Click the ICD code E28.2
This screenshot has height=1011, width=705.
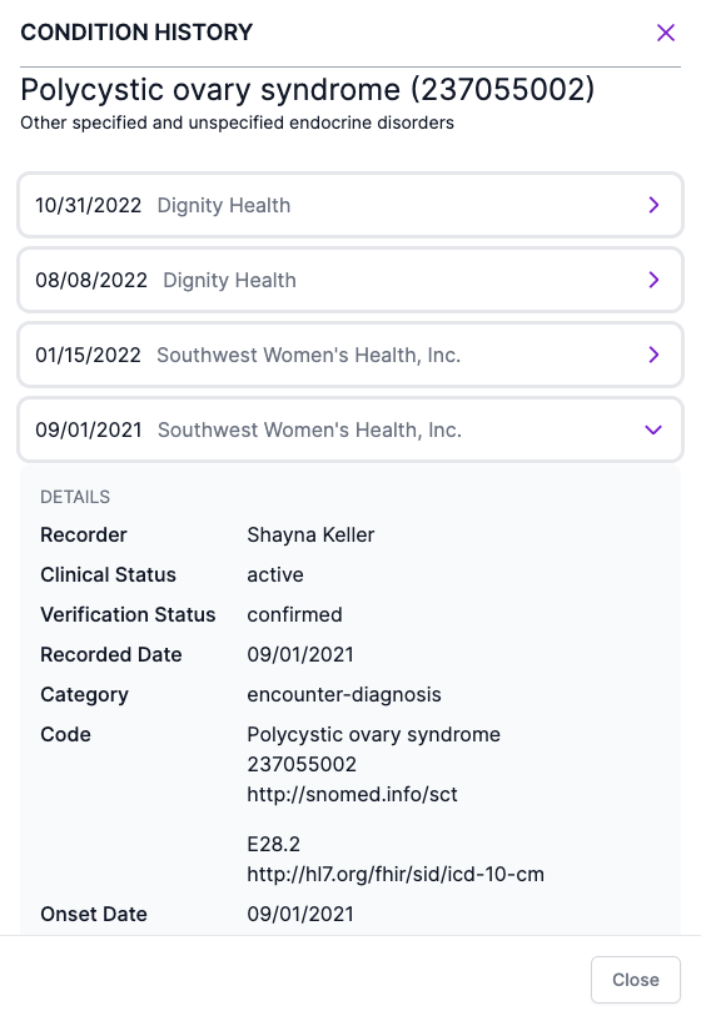click(267, 846)
